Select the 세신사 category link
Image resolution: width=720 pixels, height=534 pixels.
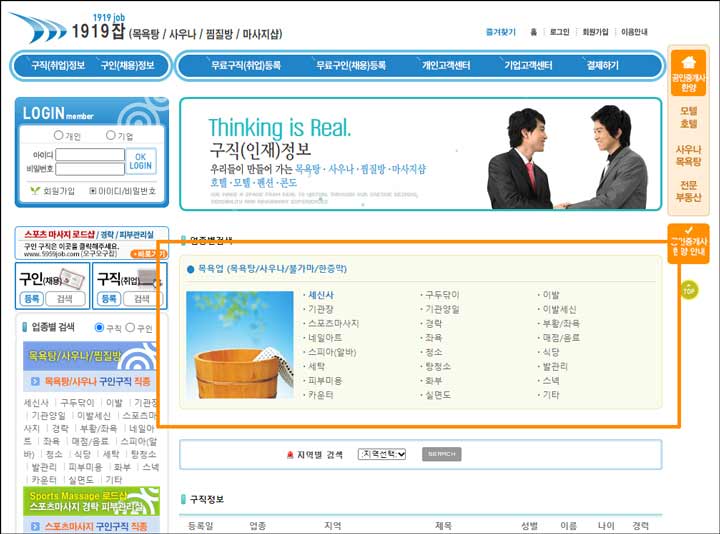(x=321, y=295)
